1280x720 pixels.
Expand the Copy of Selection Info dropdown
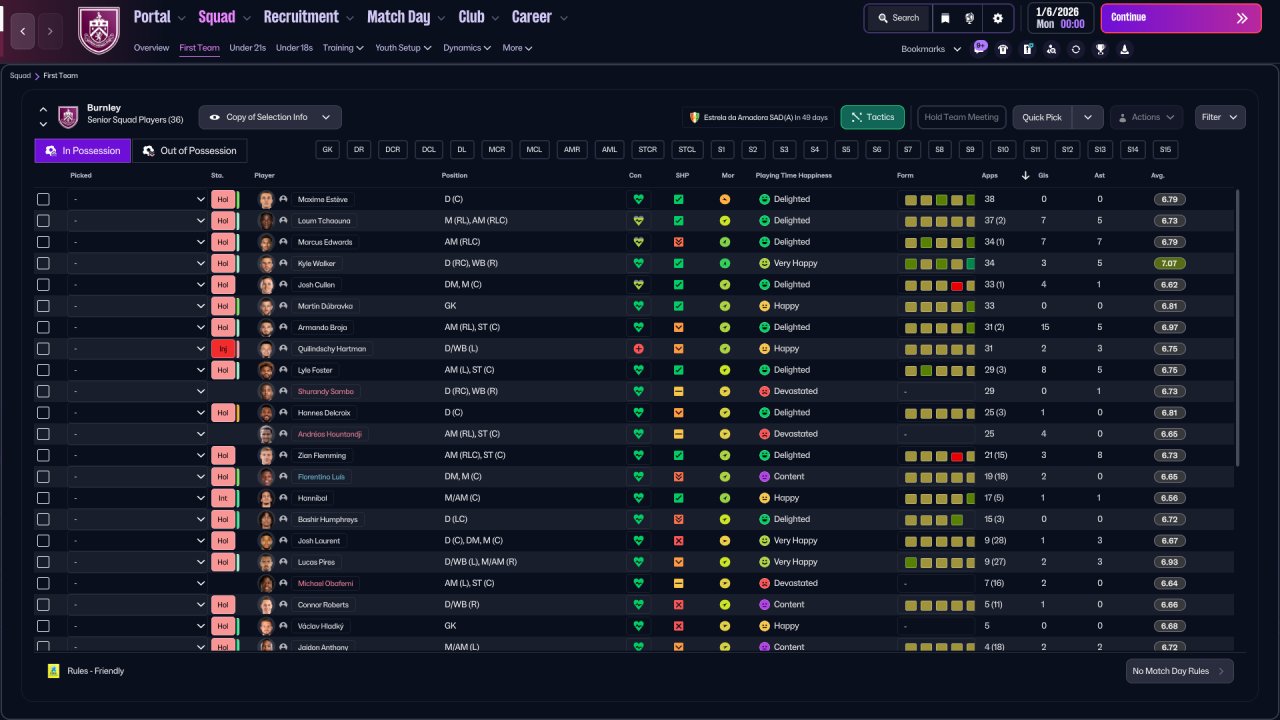(x=270, y=117)
